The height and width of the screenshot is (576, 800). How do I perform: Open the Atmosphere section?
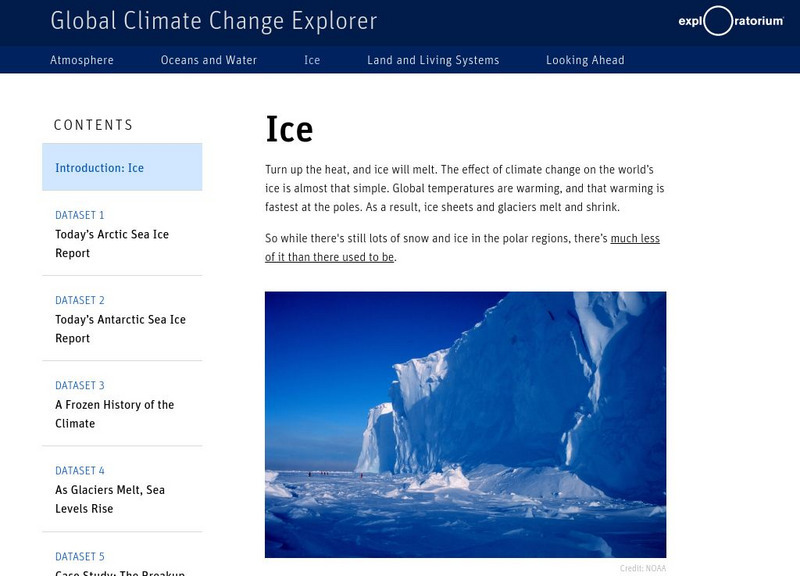(x=82, y=60)
